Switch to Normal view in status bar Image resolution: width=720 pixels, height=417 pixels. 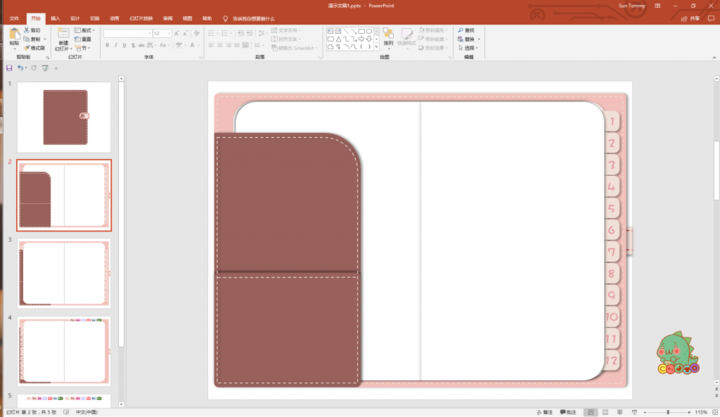591,412
